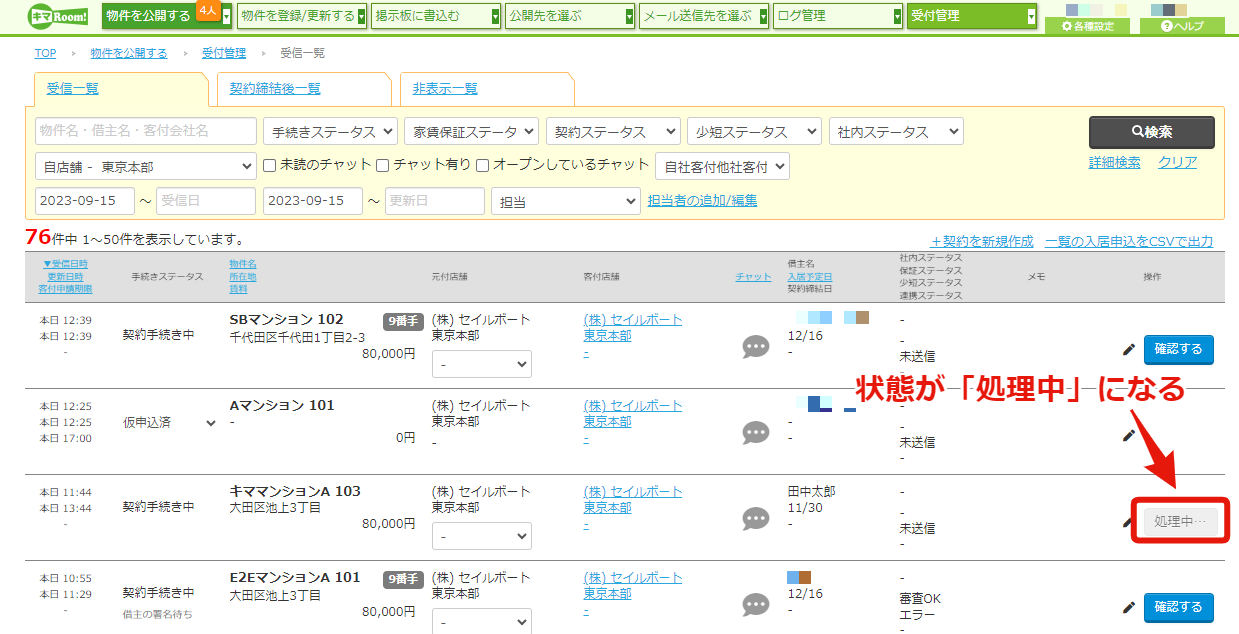Open 元付店舗 select for キママンションA 103
The image size is (1239, 634).
482,536
